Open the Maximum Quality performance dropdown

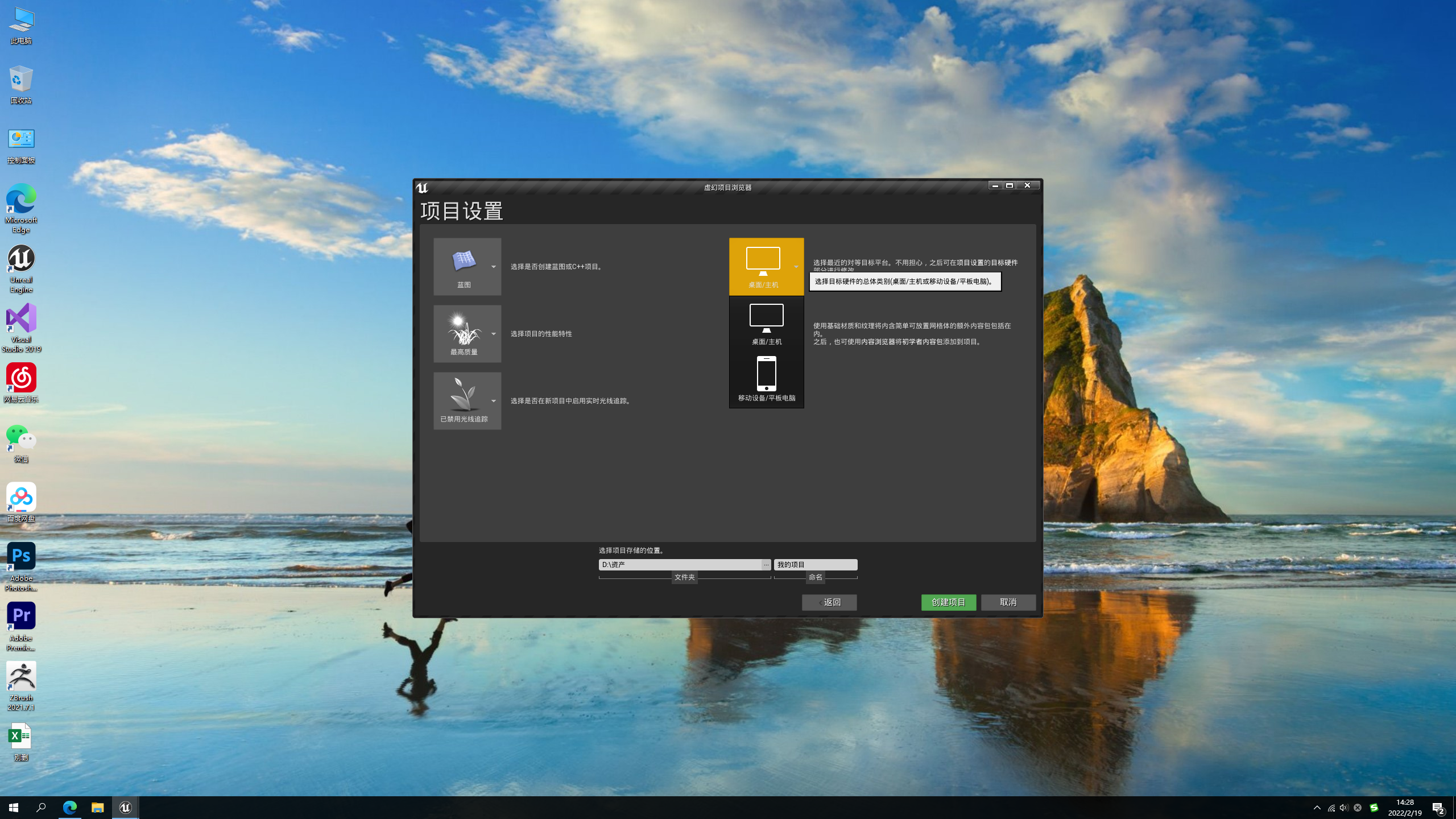(467, 334)
